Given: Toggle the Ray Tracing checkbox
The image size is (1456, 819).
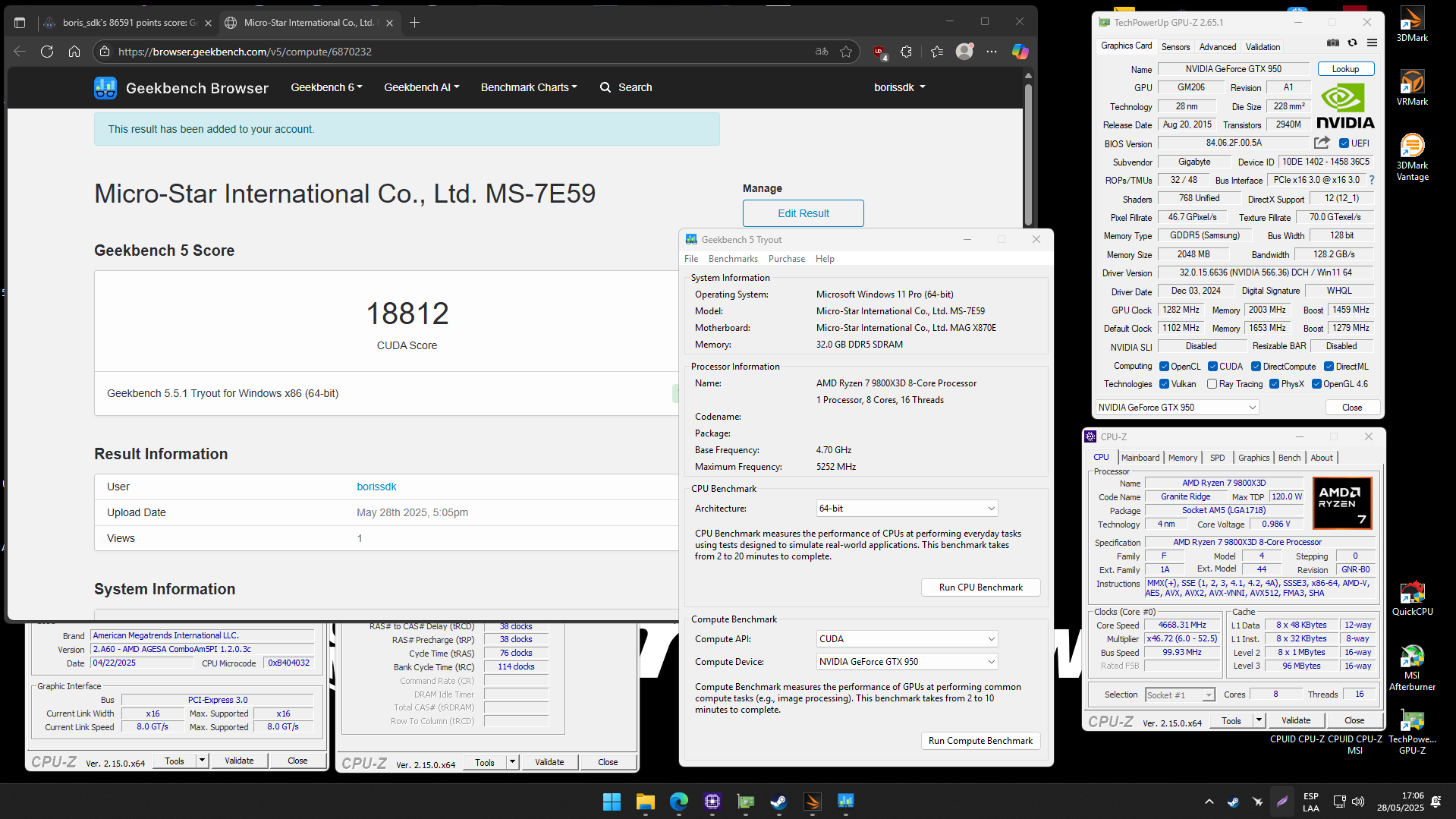Looking at the screenshot, I should pyautogui.click(x=1212, y=384).
